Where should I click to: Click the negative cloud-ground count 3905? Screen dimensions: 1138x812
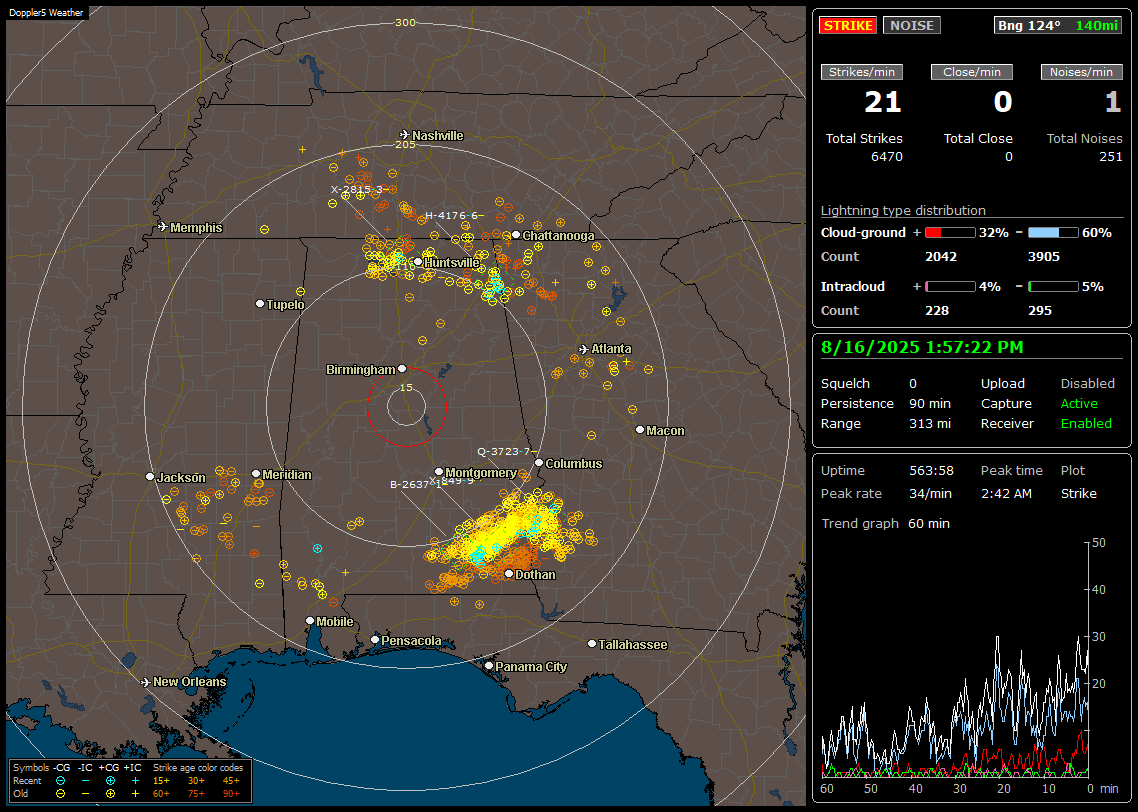1044,256
